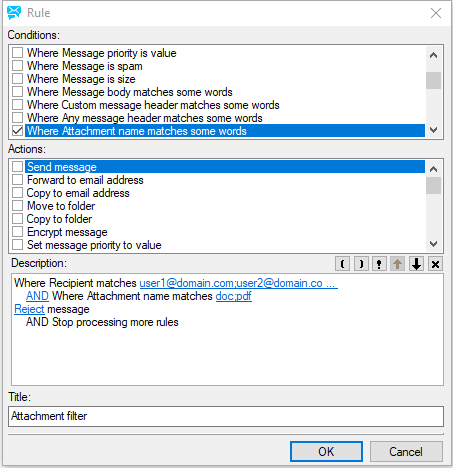The image size is (453, 468).
Task: Uncheck Where Attachment name matches some words
Action: [17, 131]
